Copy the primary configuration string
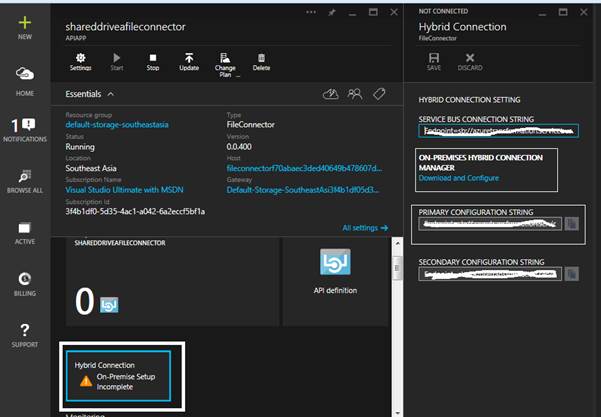The height and width of the screenshot is (417, 601). pos(571,224)
